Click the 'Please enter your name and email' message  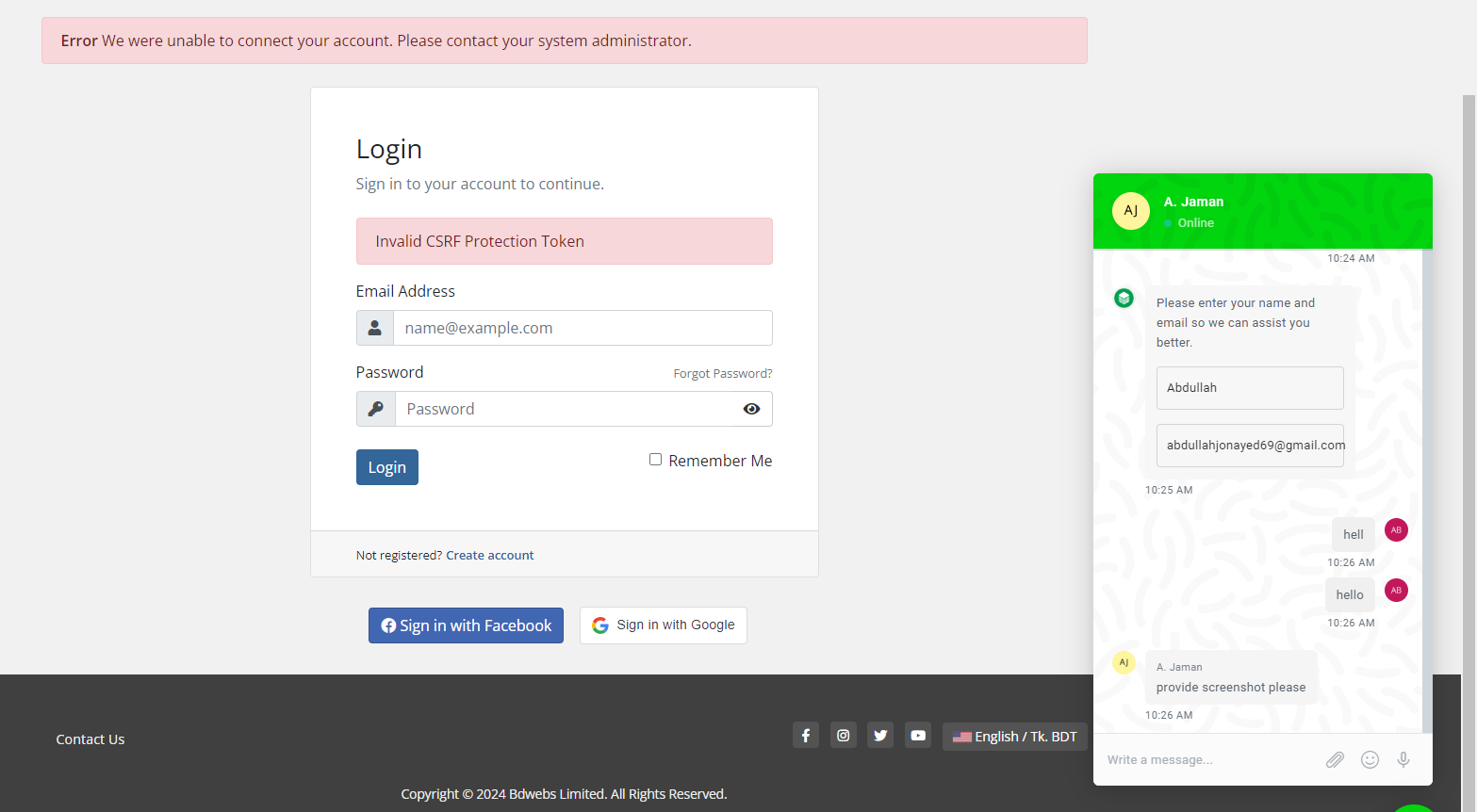pos(1236,322)
